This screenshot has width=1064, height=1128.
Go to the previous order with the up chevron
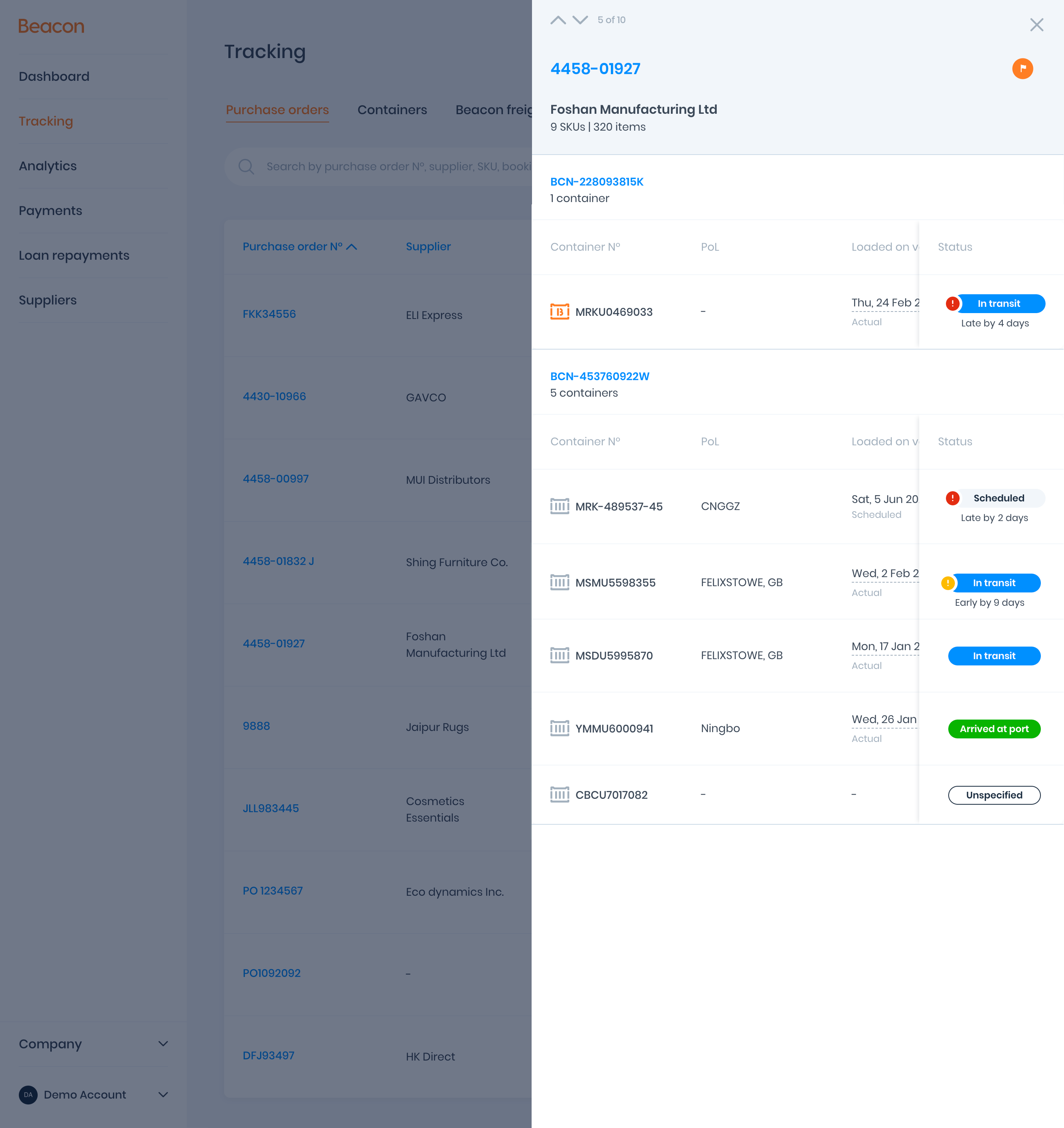pyautogui.click(x=558, y=20)
